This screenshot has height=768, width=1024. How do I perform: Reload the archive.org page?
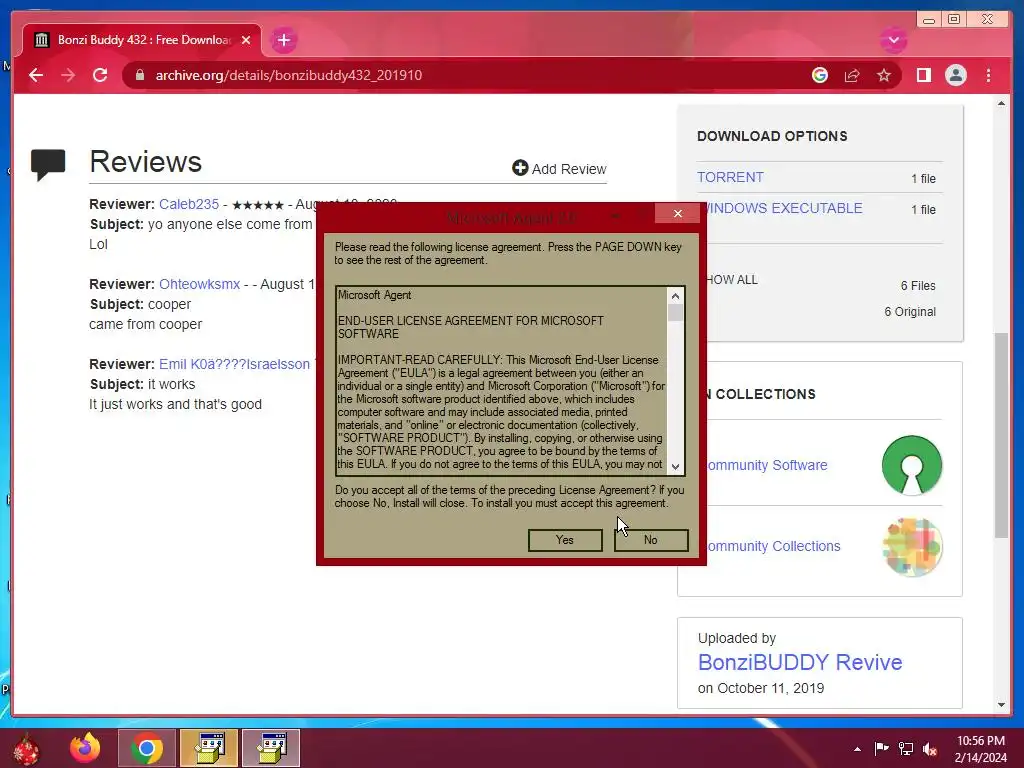[x=100, y=75]
